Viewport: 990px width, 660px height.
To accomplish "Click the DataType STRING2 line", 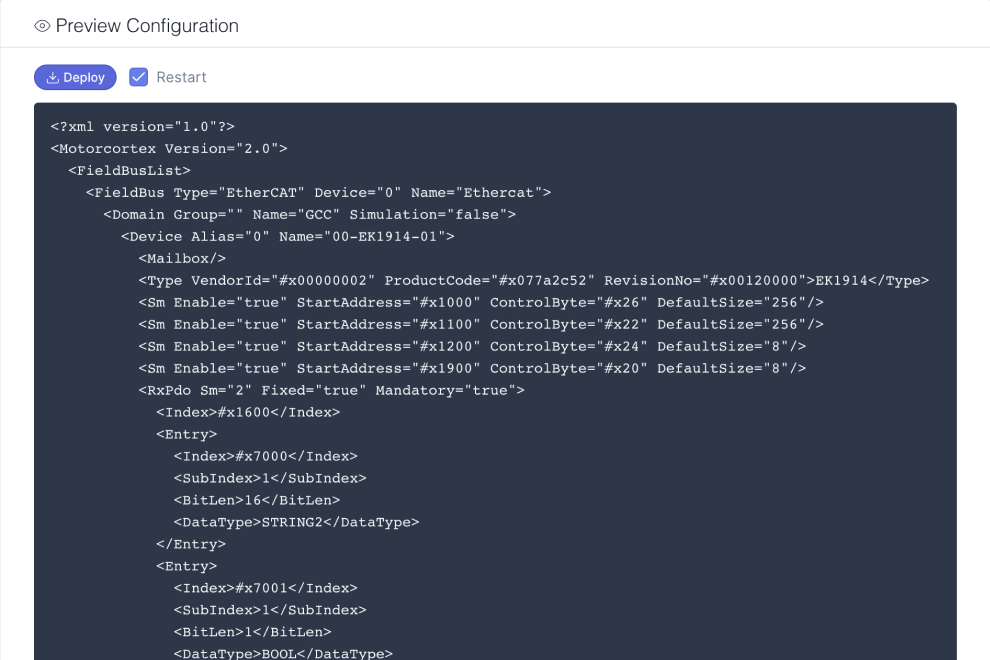I will (297, 522).
